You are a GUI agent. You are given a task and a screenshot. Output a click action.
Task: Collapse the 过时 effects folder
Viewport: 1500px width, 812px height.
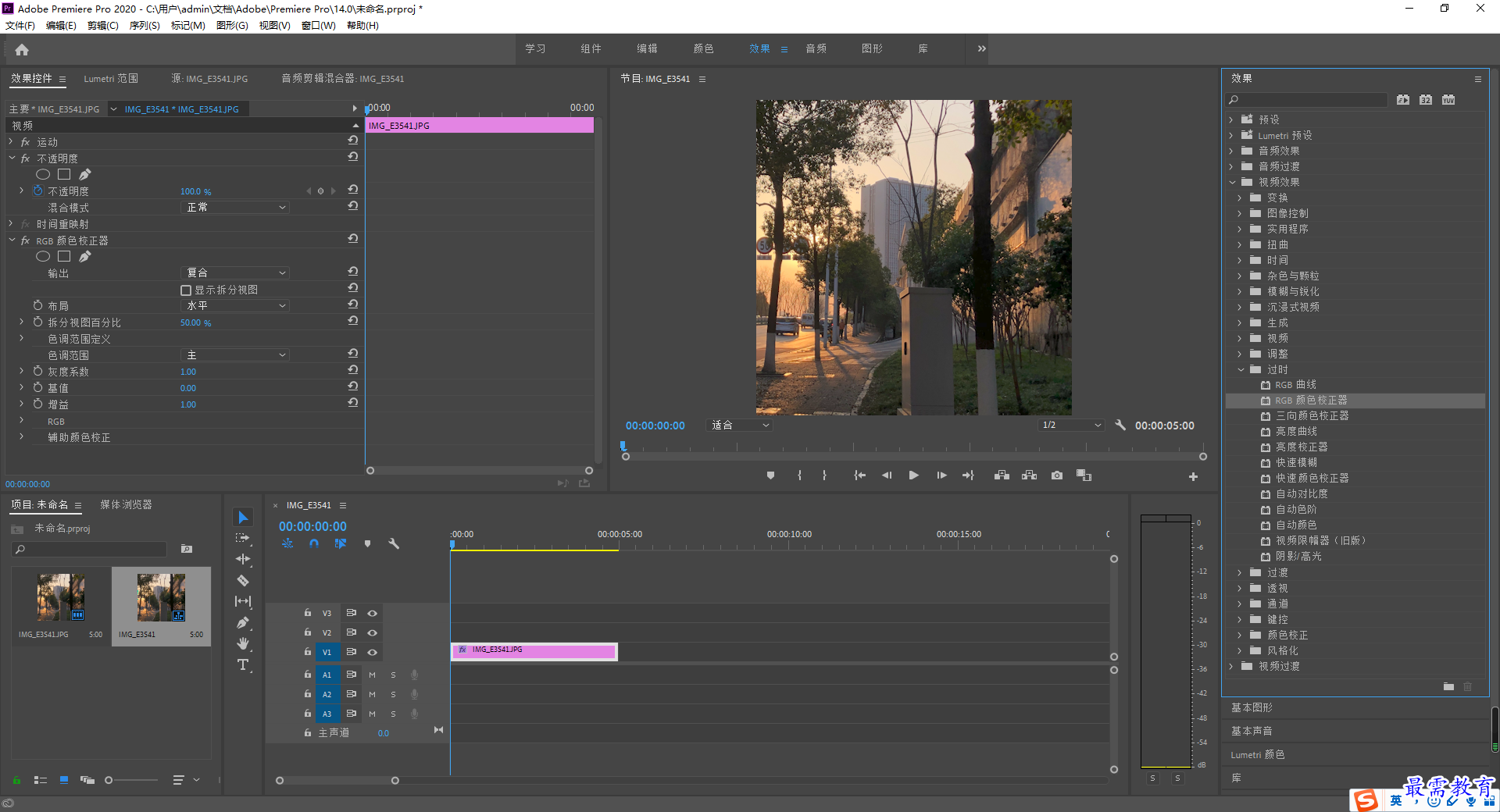pos(1241,370)
